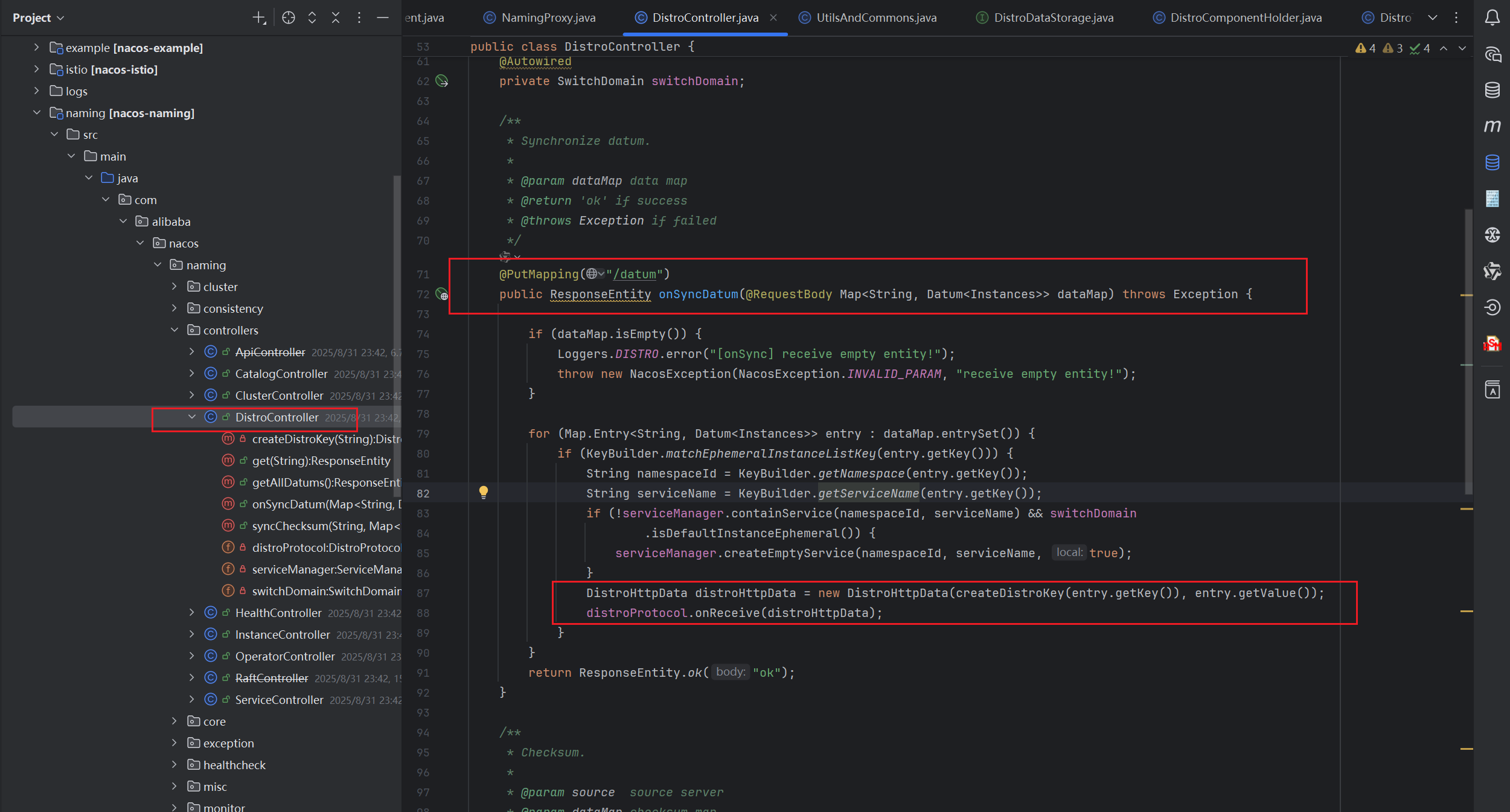The width and height of the screenshot is (1510, 812).
Task: Open the Database tool window icon
Action: pyautogui.click(x=1492, y=90)
